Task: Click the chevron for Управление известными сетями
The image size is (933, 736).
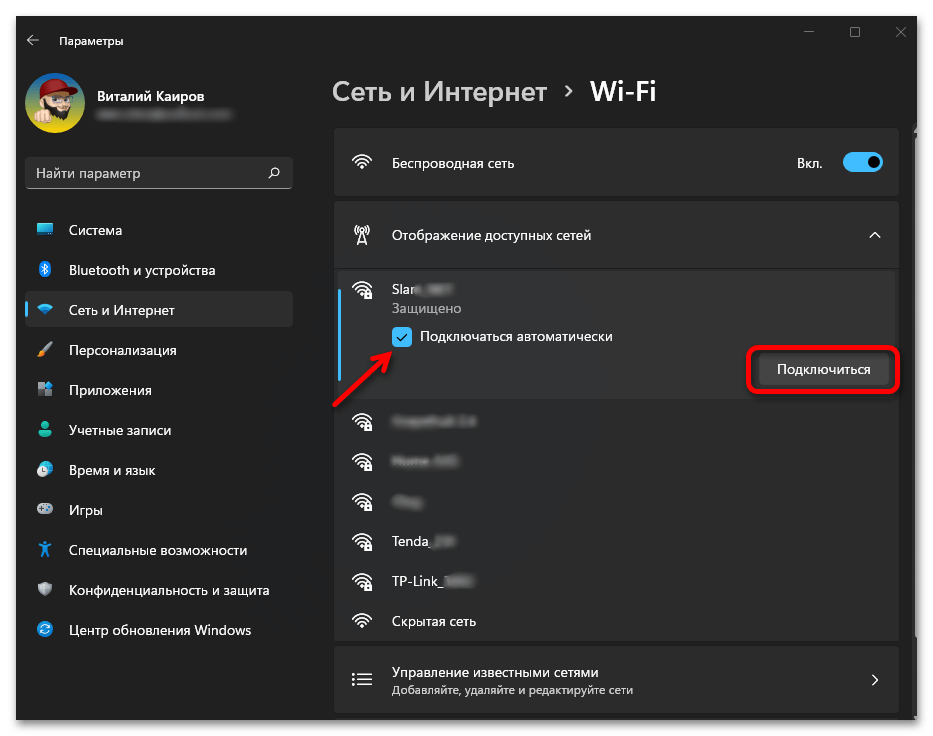Action: [x=875, y=679]
